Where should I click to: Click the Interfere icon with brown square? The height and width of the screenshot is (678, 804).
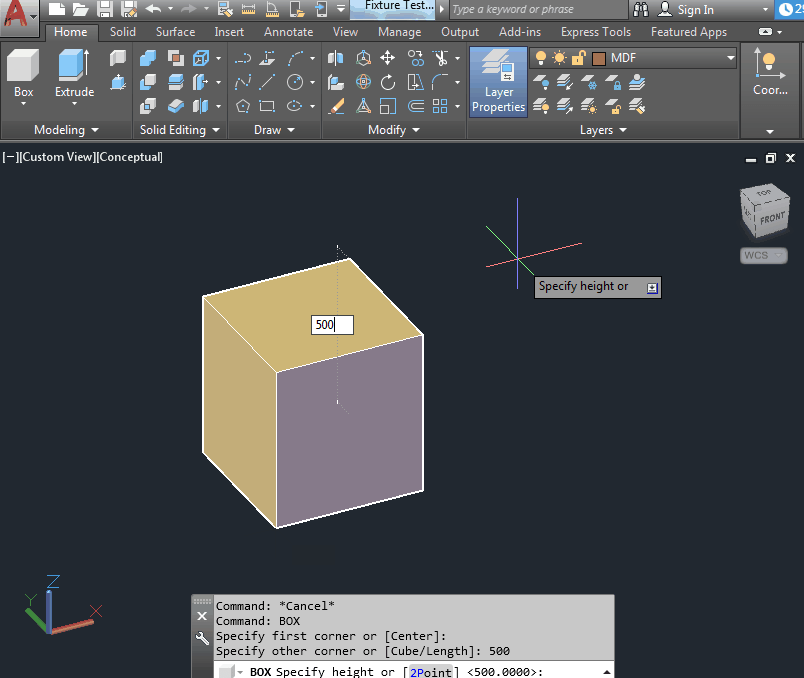click(x=175, y=58)
